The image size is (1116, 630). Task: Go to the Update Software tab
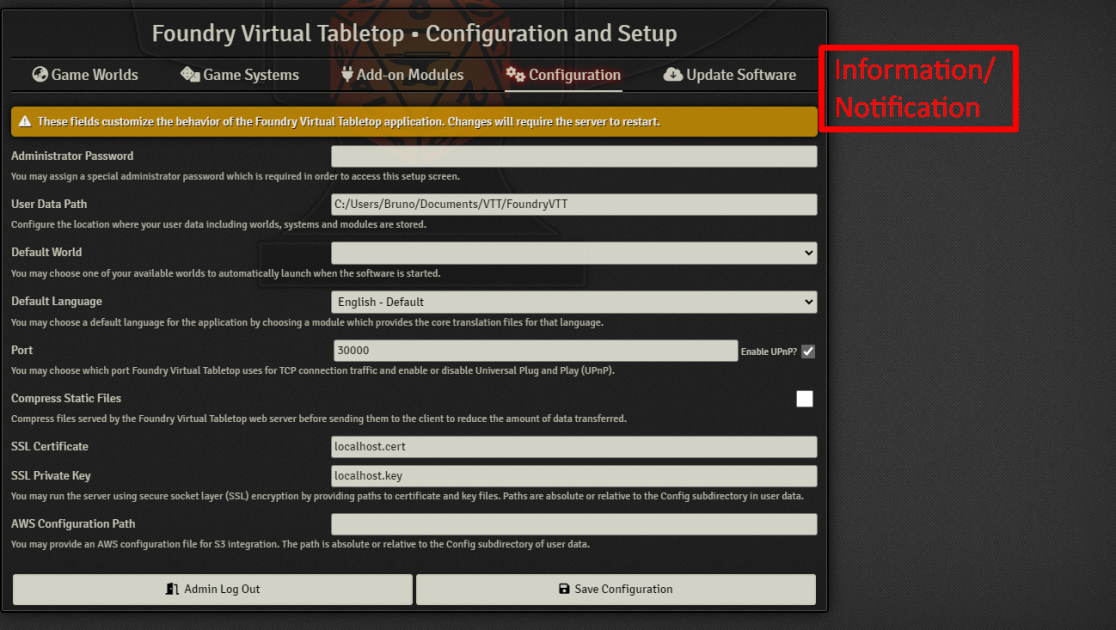pos(730,75)
